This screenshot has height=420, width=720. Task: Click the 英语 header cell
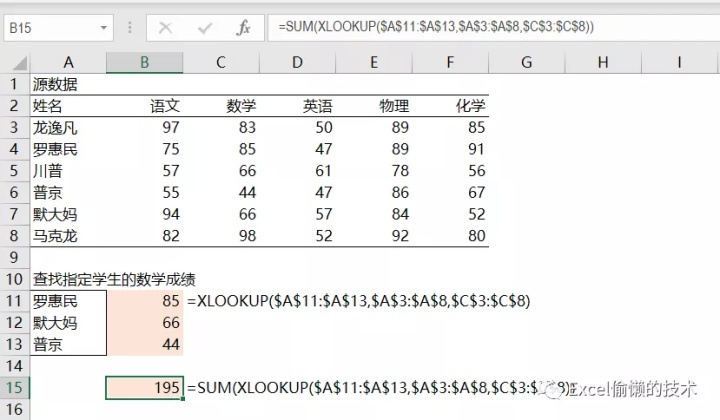coord(297,106)
